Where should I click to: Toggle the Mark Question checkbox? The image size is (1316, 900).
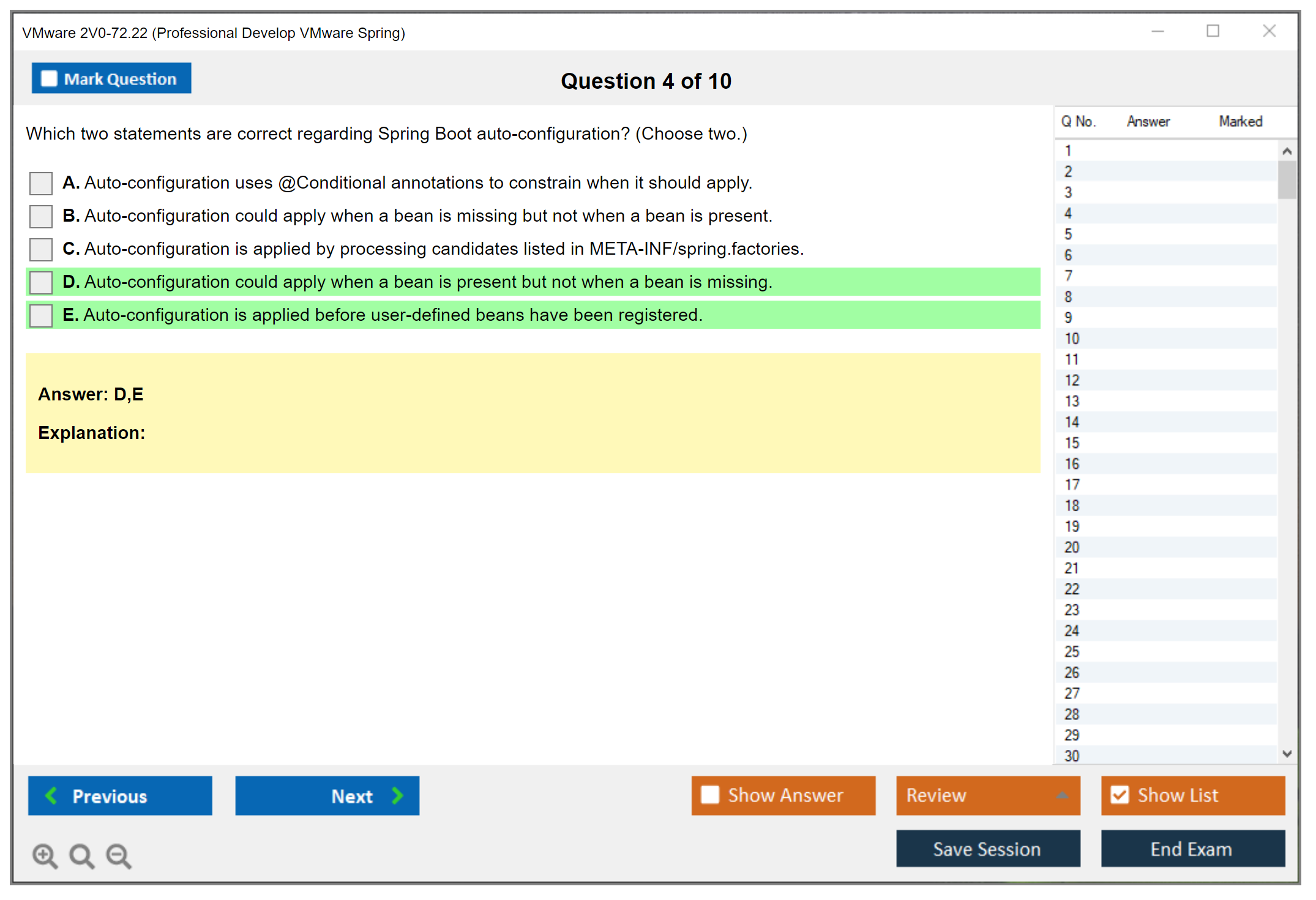[x=49, y=78]
